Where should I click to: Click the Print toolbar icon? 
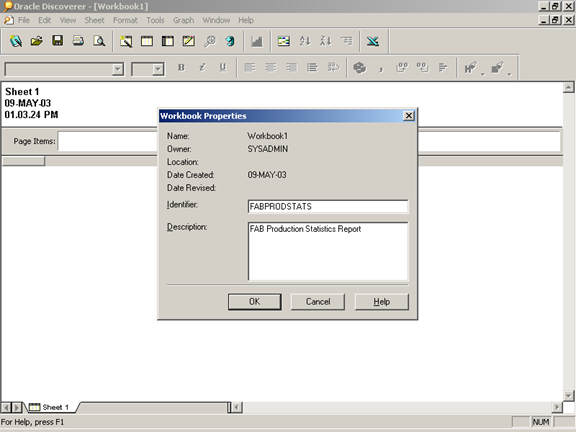[78, 41]
